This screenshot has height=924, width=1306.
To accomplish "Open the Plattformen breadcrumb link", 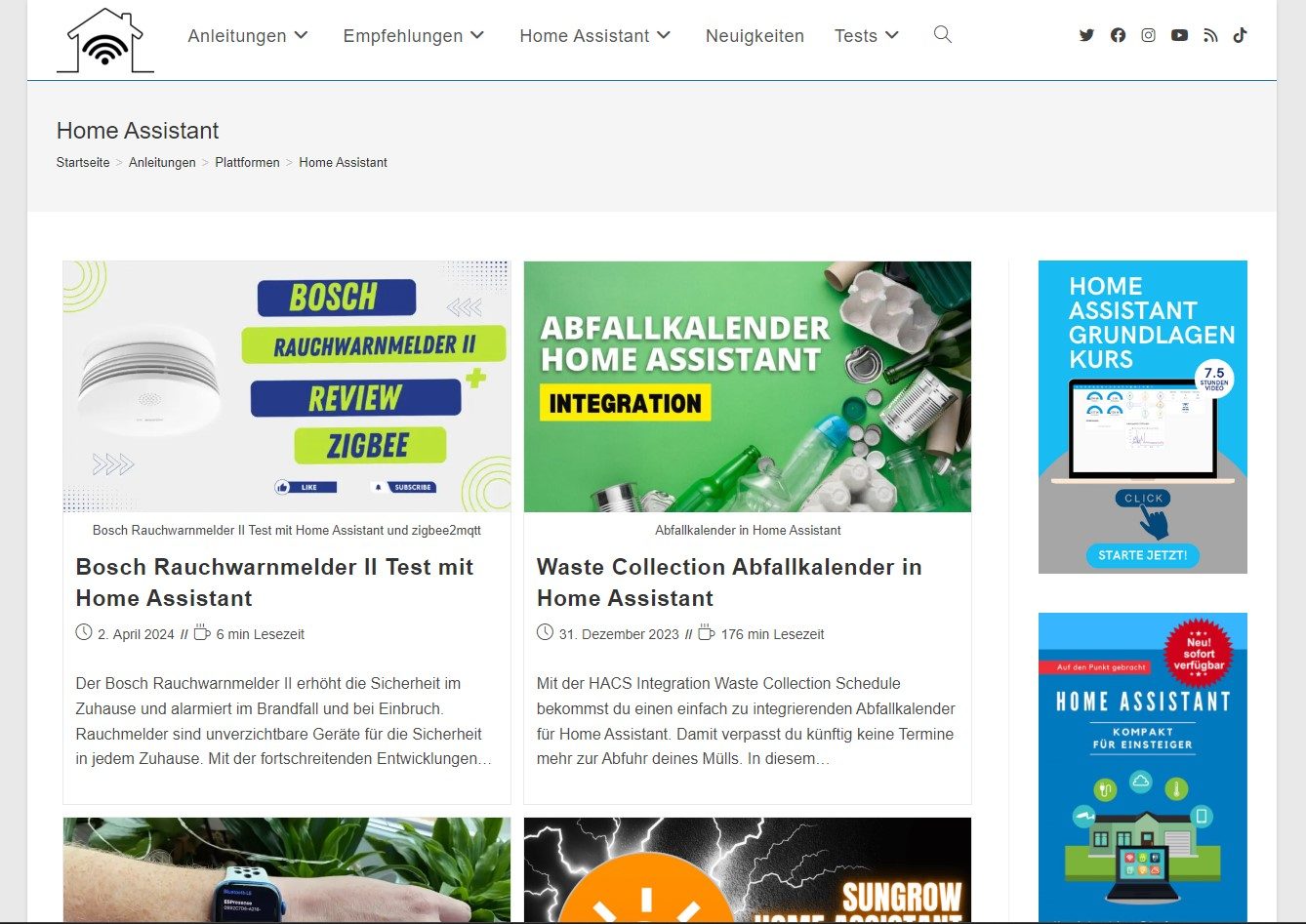I will 247,162.
